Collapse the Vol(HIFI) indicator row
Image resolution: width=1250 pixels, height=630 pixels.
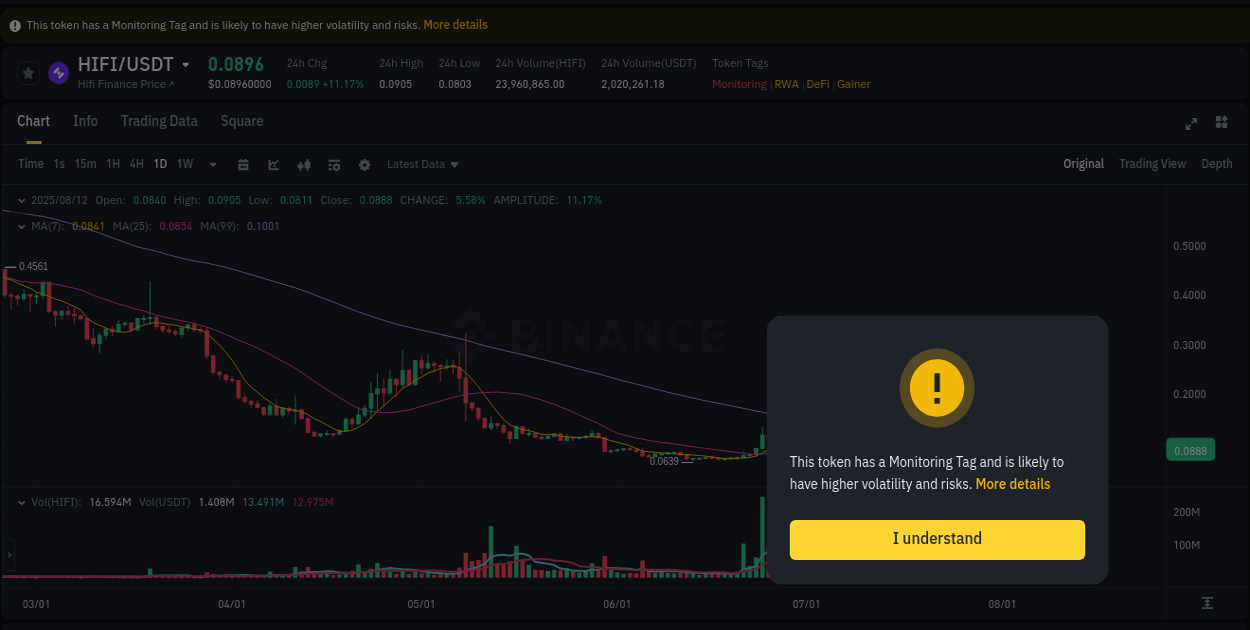pyautogui.click(x=20, y=502)
